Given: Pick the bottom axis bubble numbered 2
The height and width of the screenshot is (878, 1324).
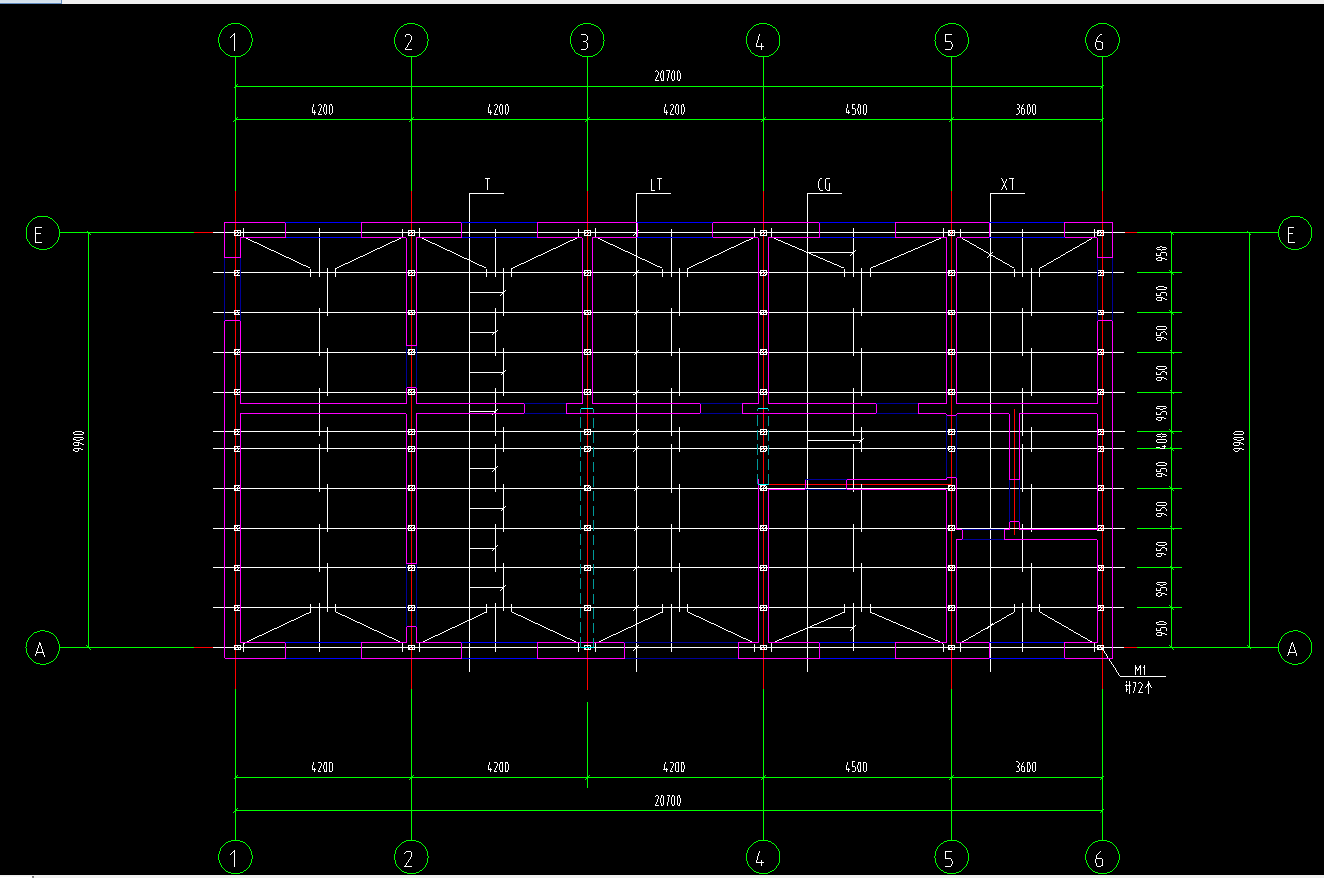Looking at the screenshot, I should pyautogui.click(x=410, y=857).
